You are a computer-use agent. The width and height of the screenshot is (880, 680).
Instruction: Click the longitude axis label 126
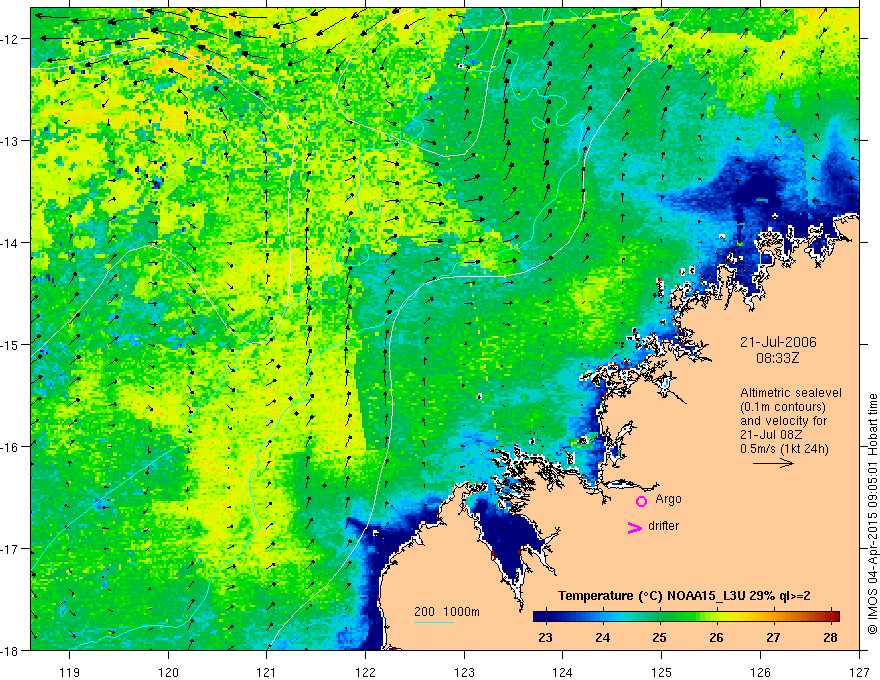(x=760, y=672)
